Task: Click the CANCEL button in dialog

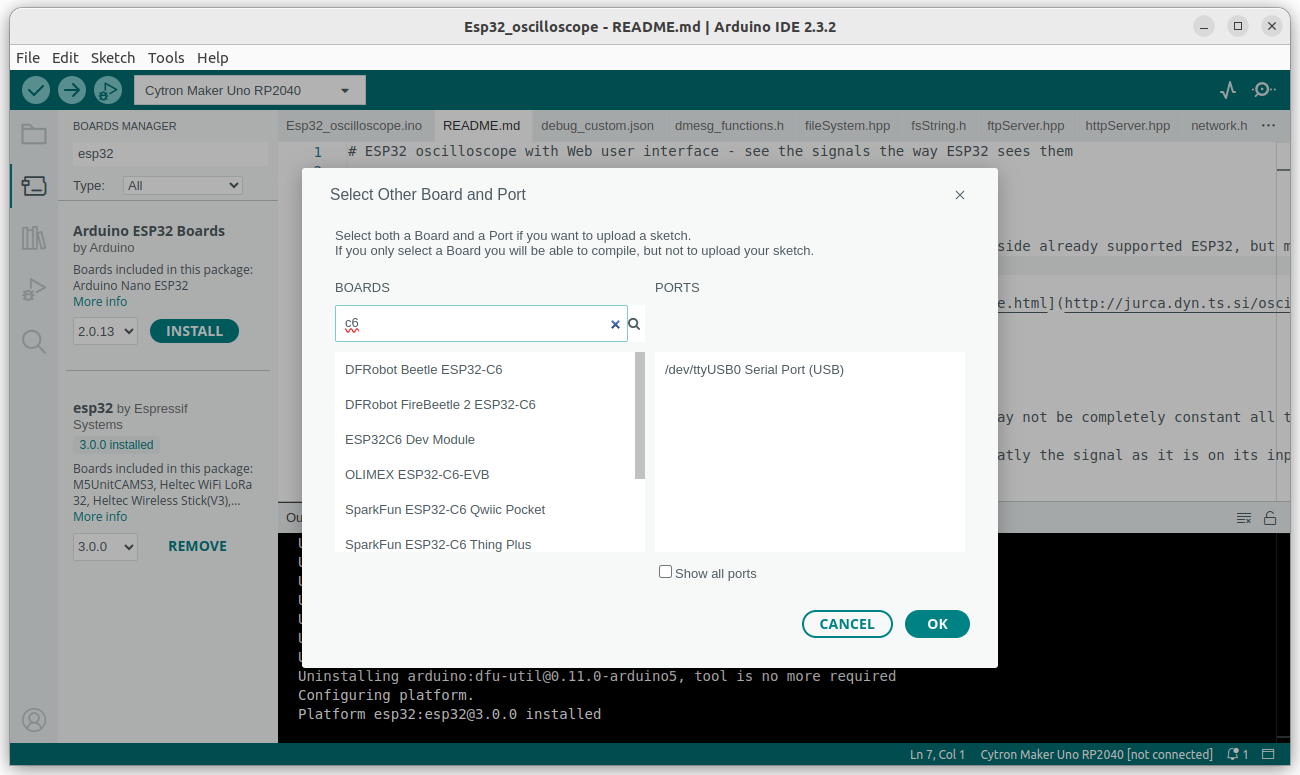Action: [847, 624]
